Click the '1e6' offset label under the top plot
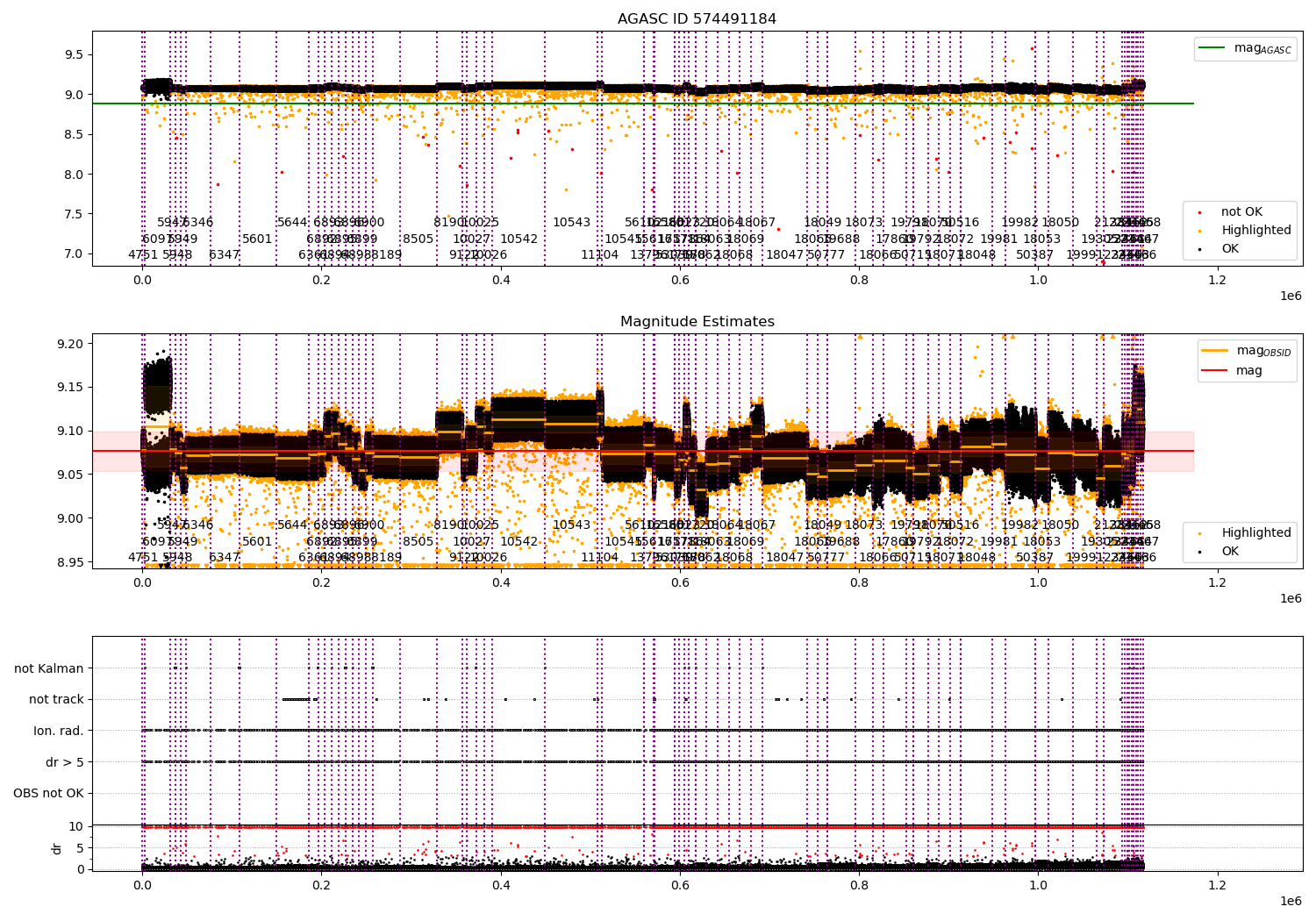This screenshot has width=1316, height=921. [1291, 296]
